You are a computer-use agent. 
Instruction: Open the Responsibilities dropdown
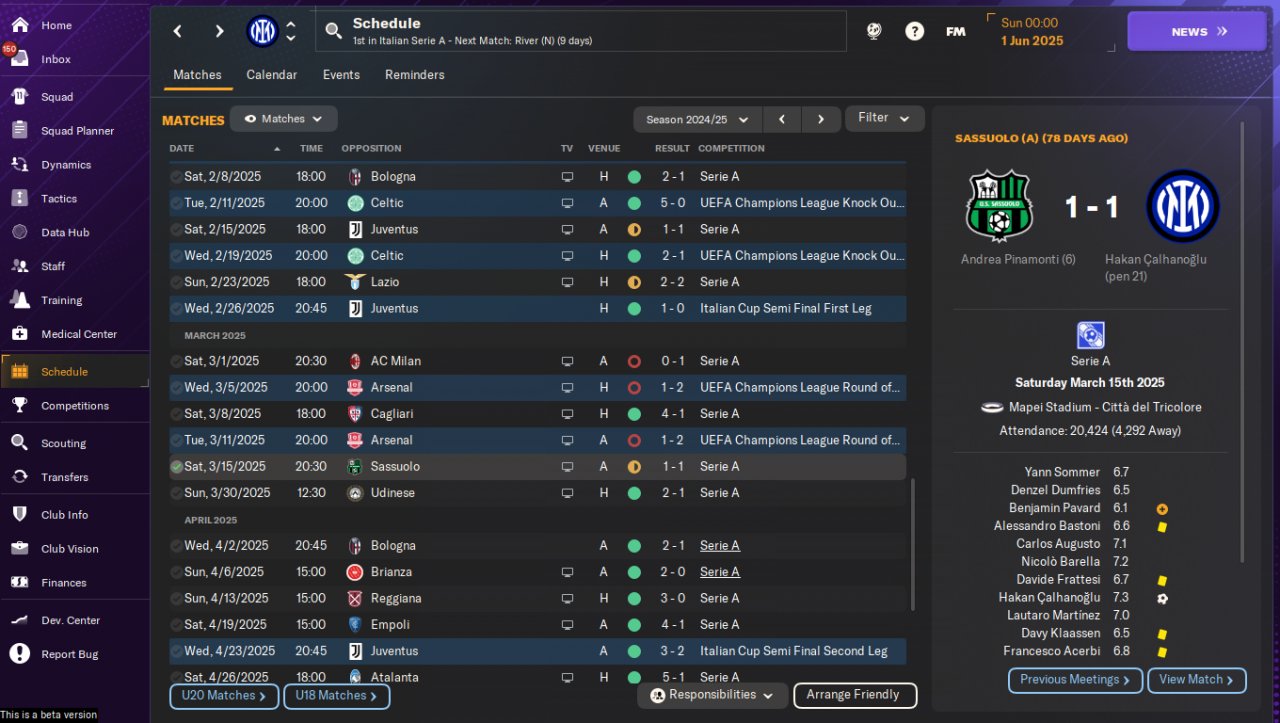point(711,695)
